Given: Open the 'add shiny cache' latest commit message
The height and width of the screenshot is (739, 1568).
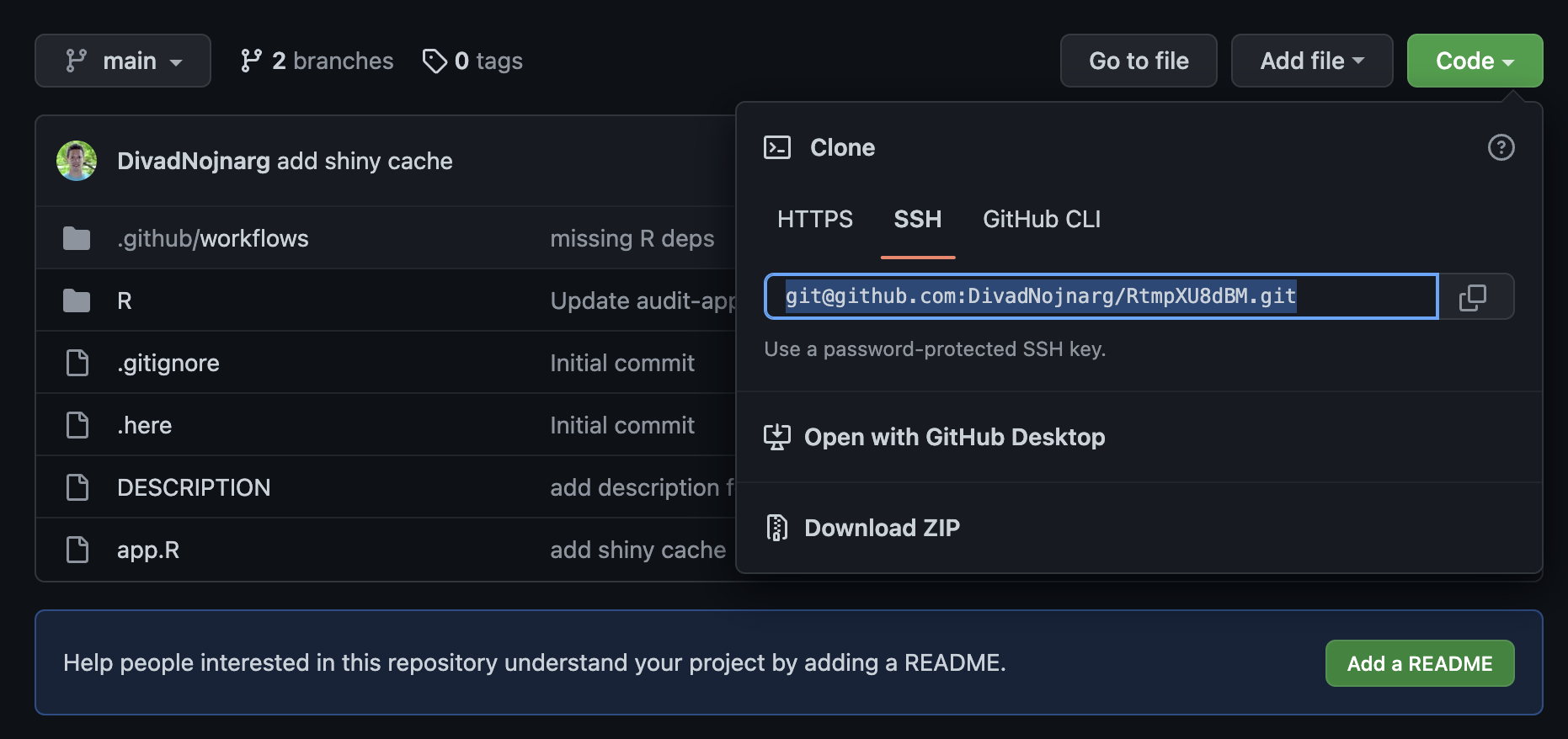Looking at the screenshot, I should pyautogui.click(x=365, y=161).
